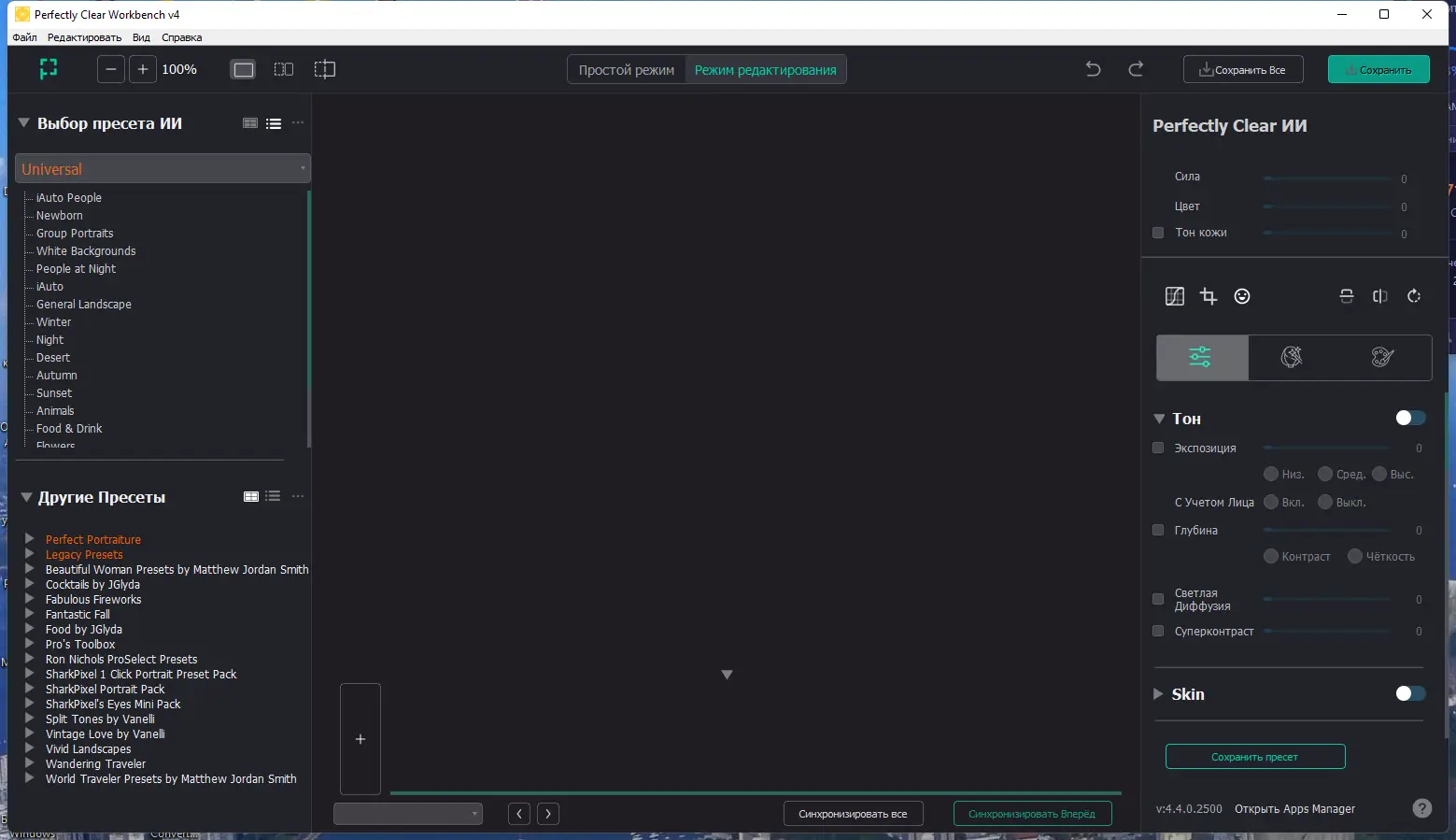Open the Справка menu
Viewport: 1456px width, 840px height.
coord(181,37)
